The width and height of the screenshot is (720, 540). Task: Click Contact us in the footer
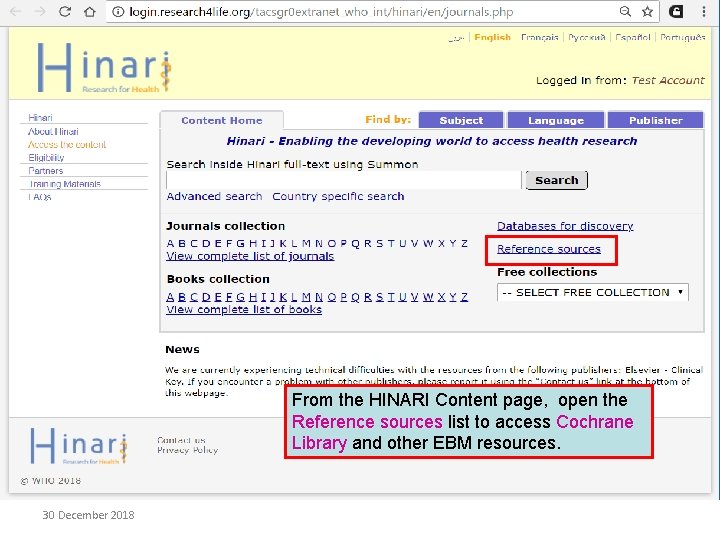(181, 440)
